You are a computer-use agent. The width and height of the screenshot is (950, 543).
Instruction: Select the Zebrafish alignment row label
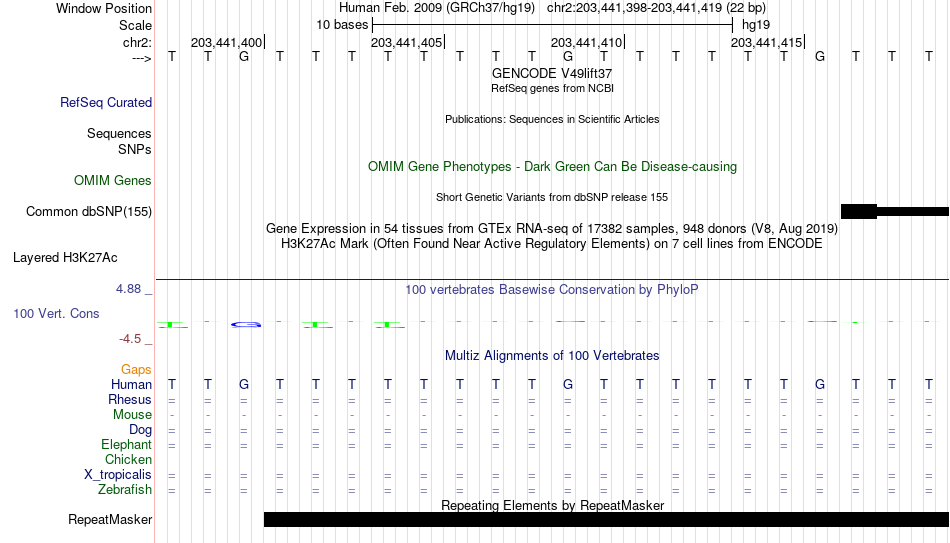125,490
